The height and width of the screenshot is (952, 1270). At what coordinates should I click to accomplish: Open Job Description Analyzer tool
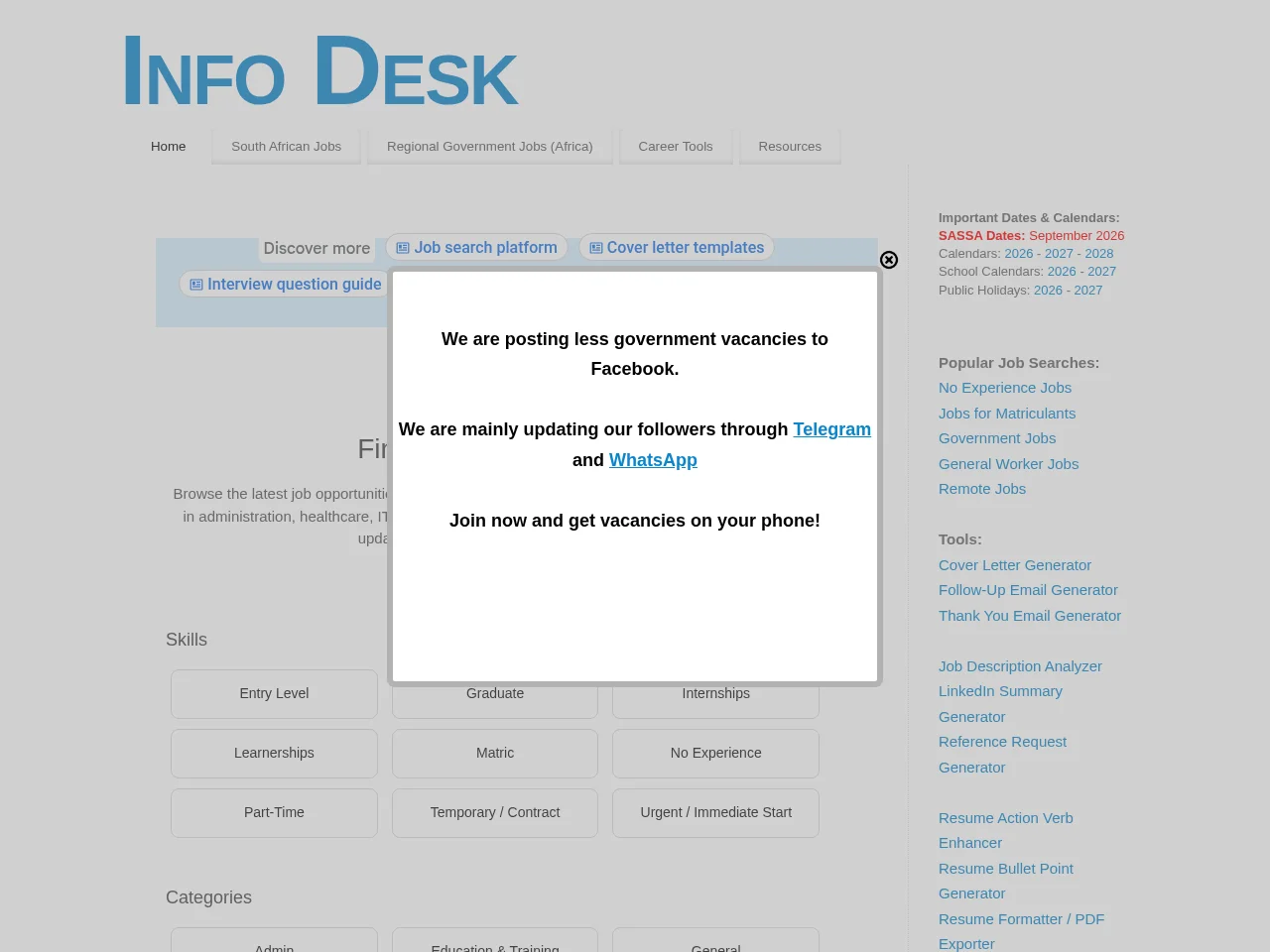1020,666
